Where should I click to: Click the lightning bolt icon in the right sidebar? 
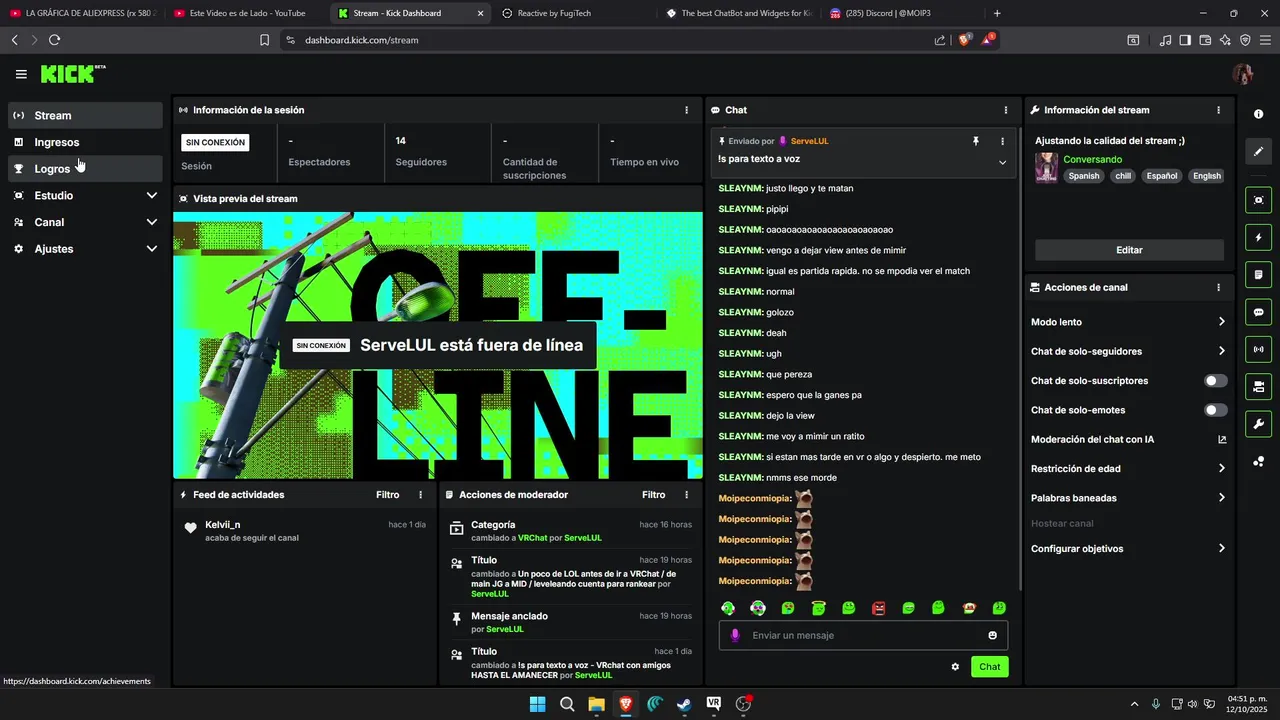point(1258,238)
